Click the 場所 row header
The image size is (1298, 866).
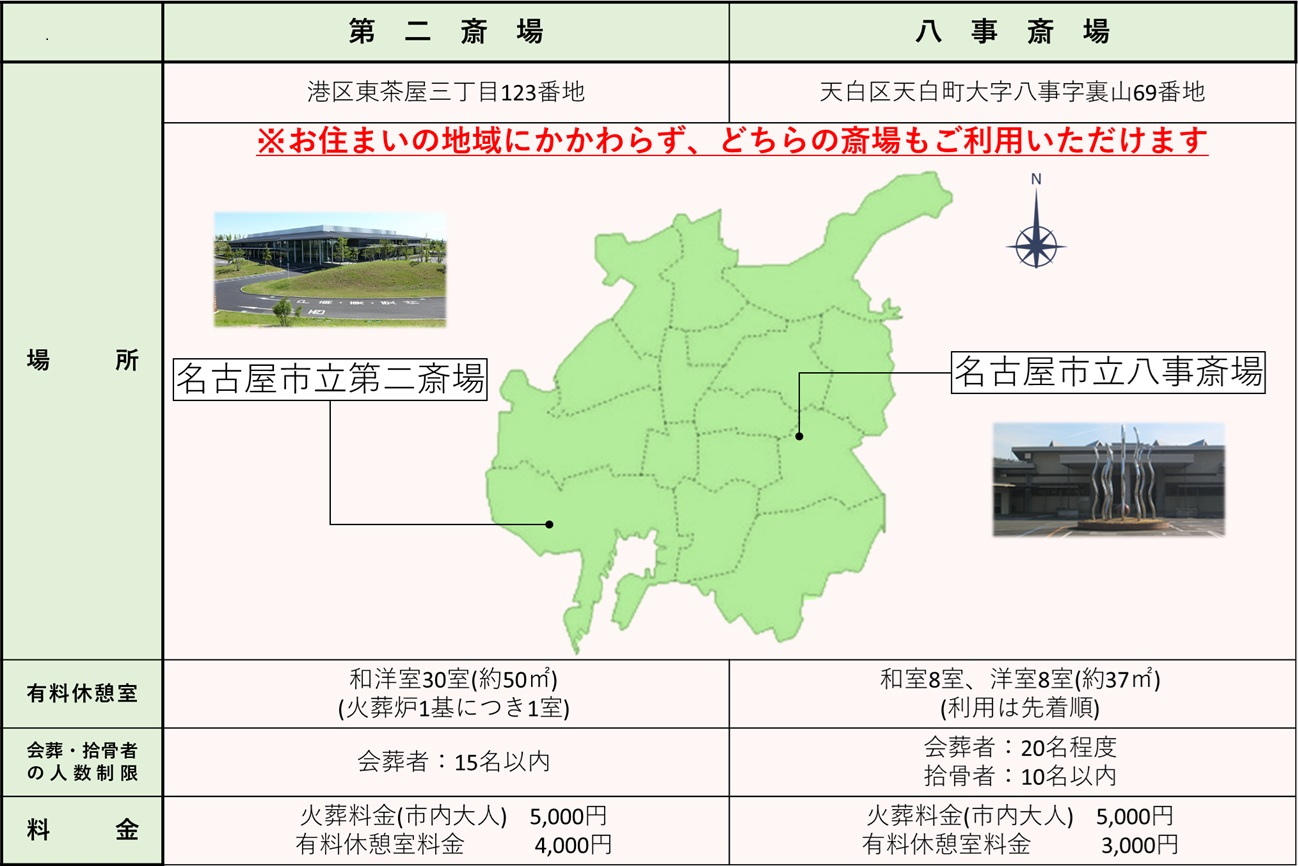point(82,362)
